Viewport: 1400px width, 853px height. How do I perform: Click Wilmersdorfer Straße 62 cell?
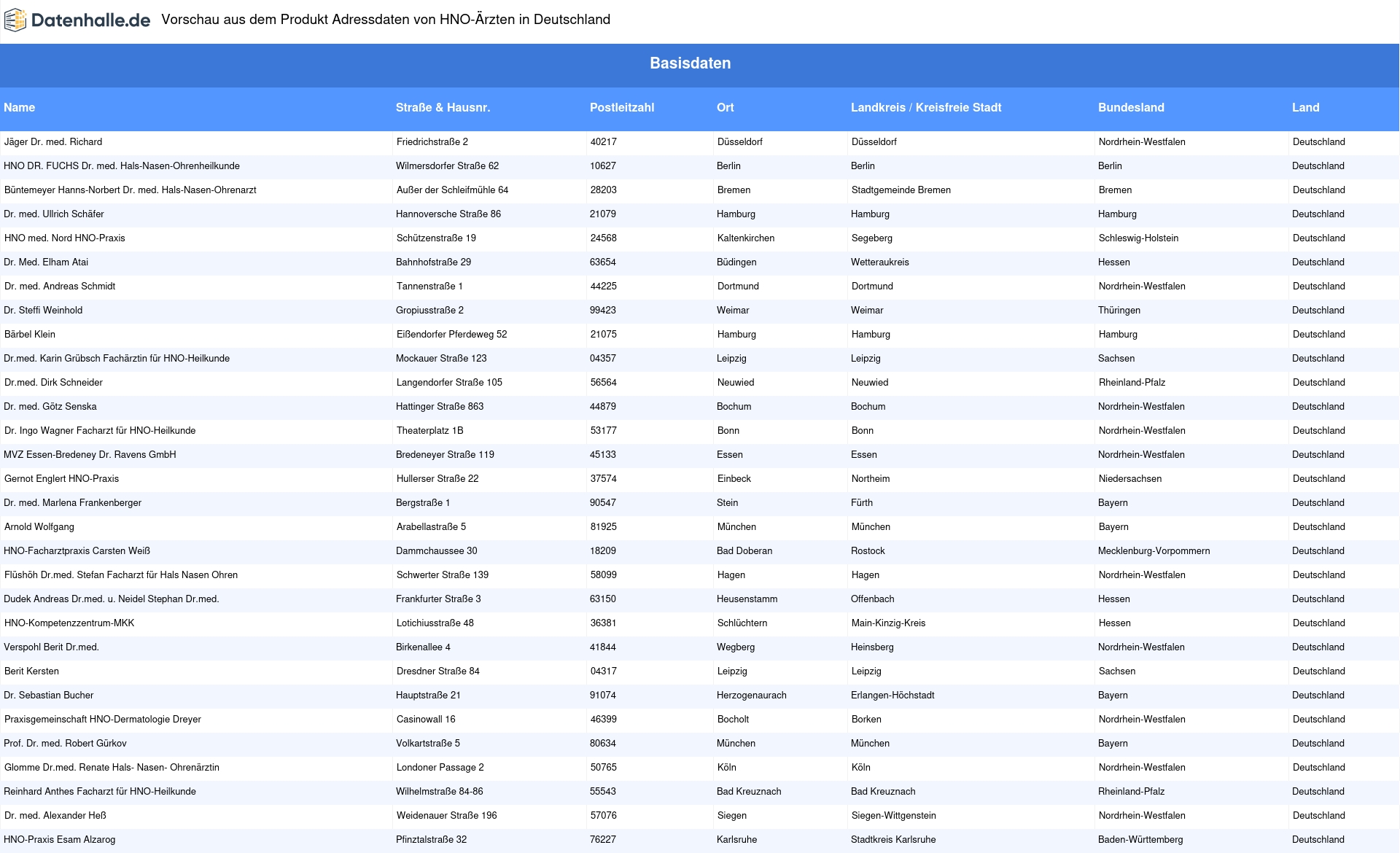click(x=447, y=166)
